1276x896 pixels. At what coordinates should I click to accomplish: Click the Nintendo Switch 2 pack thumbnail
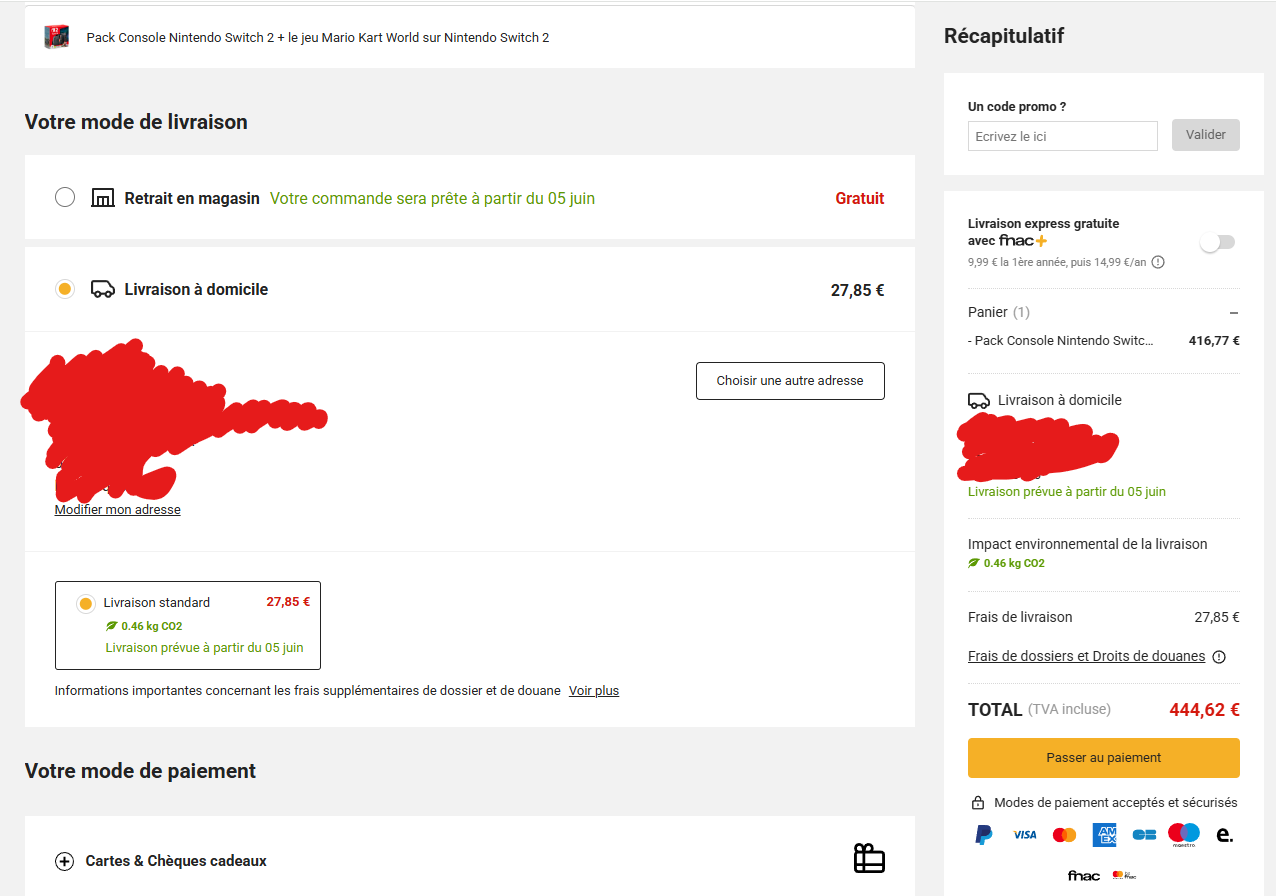[56, 37]
